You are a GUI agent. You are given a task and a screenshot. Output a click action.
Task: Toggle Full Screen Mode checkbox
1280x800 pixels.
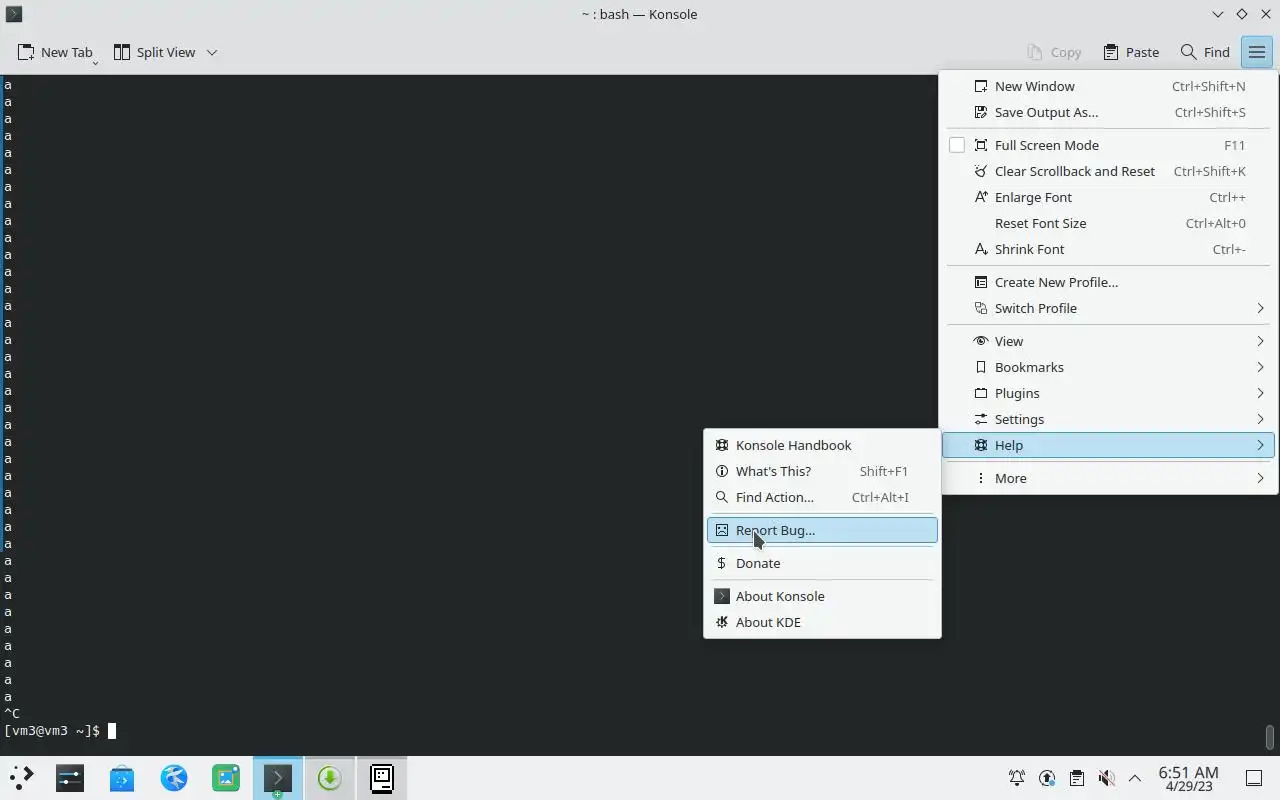[x=957, y=145]
